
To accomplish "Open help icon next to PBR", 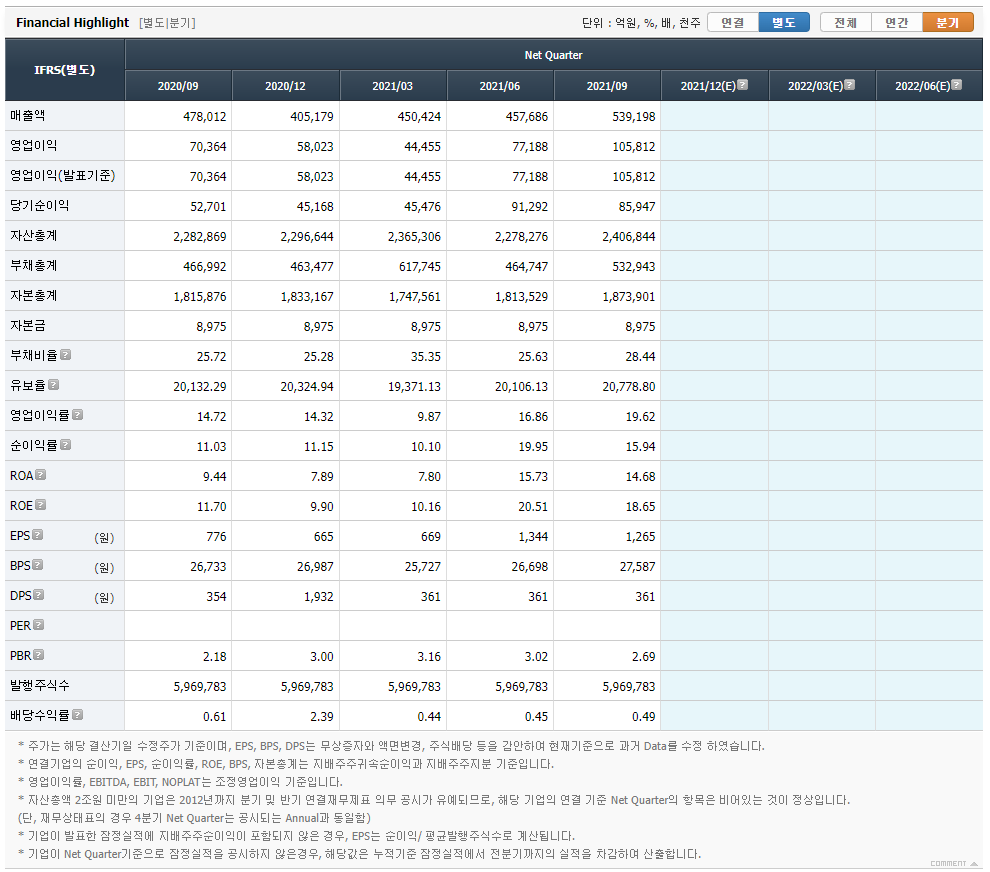I will [39, 655].
